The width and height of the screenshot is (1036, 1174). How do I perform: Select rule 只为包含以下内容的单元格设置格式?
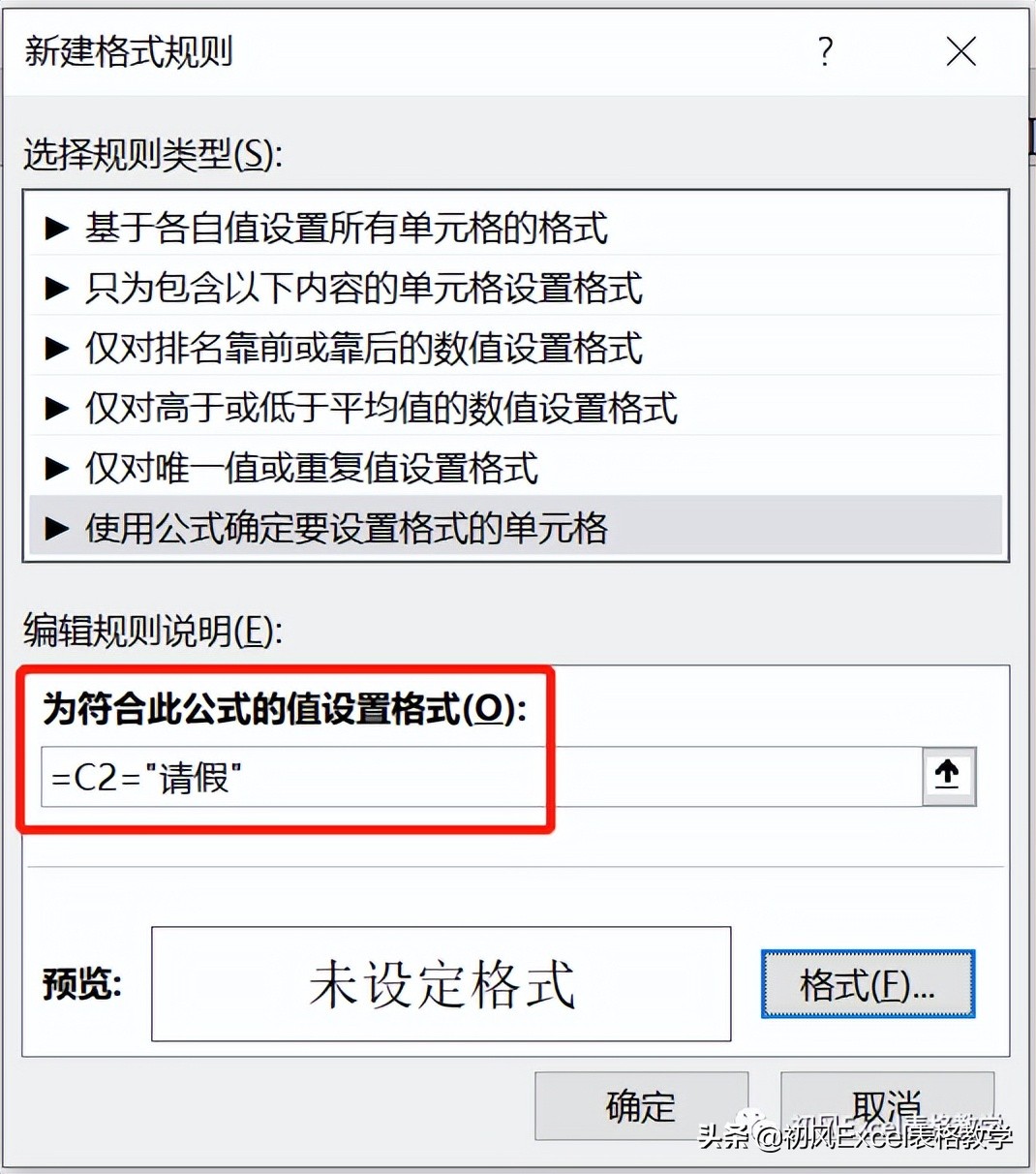click(516, 289)
